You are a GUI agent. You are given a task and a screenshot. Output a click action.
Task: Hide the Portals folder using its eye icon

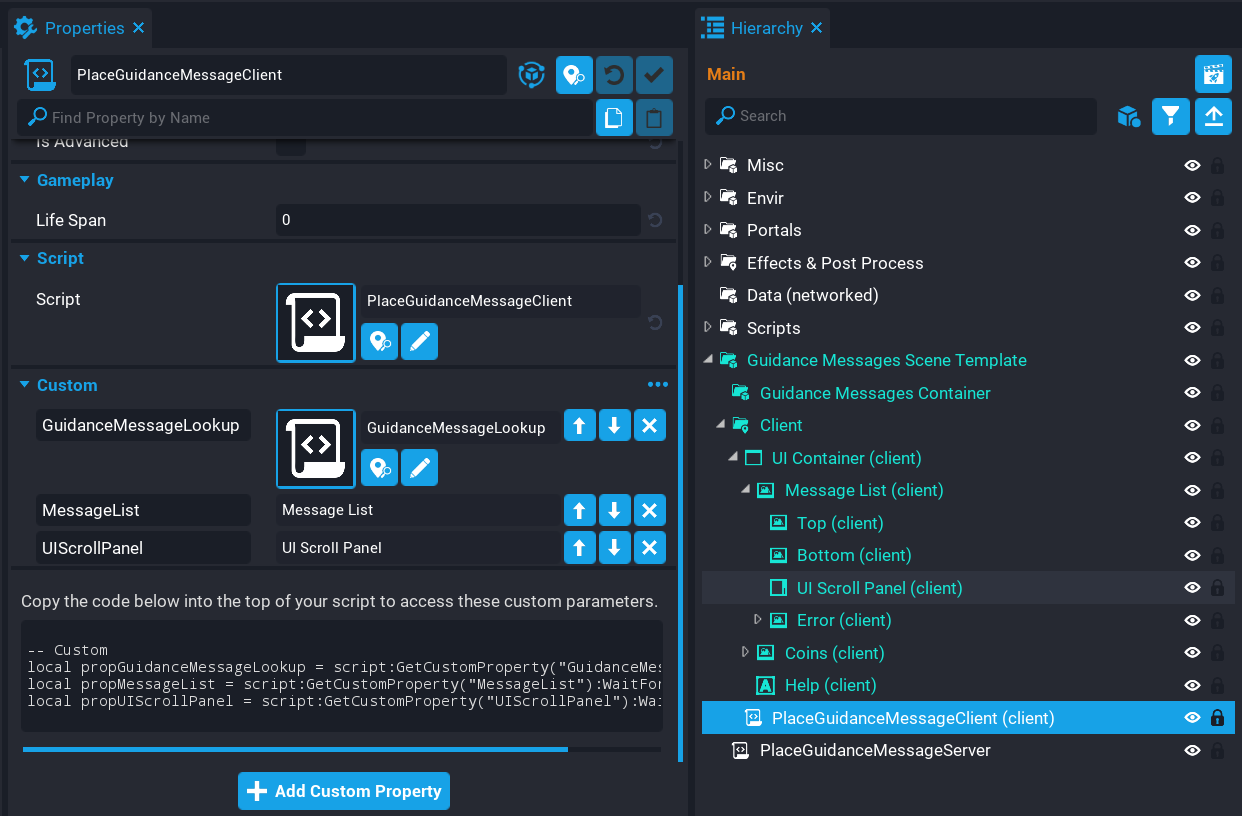(x=1192, y=230)
